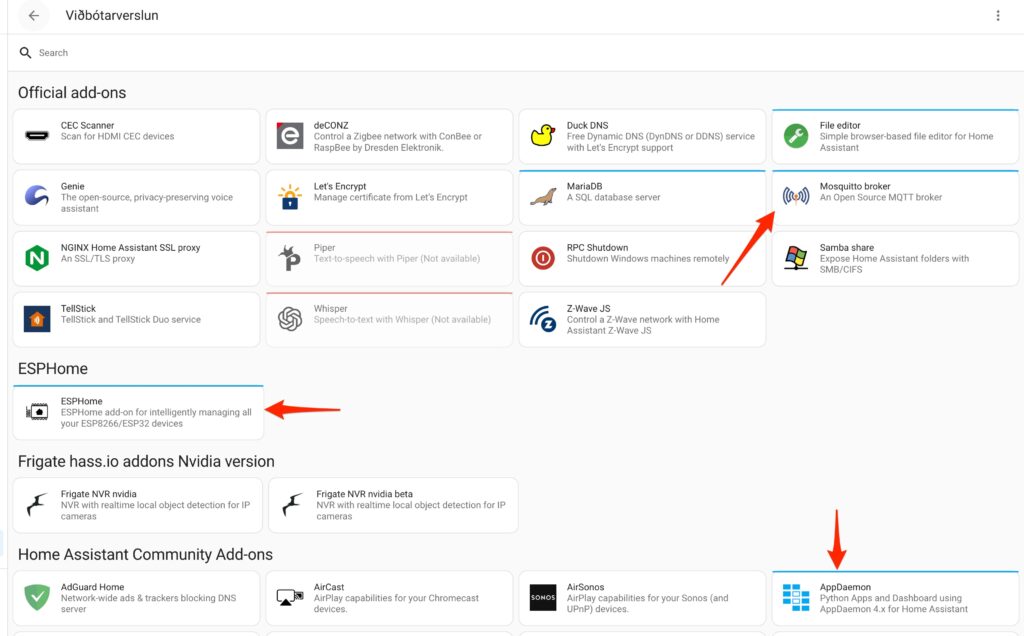Open the Genie voice assistant add-on
Image resolution: width=1024 pixels, height=636 pixels.
pos(136,196)
